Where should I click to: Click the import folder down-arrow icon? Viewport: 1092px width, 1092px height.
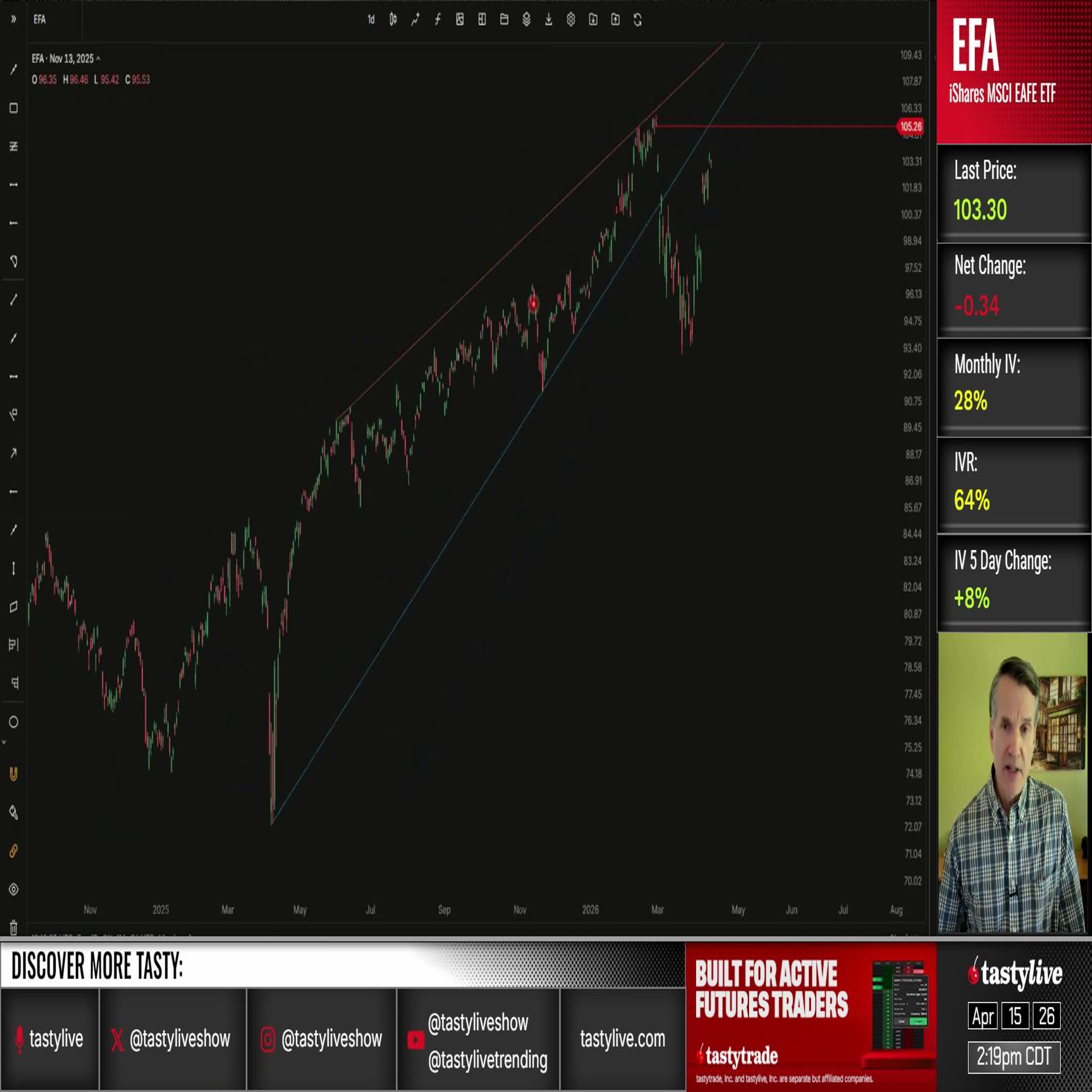pyautogui.click(x=593, y=20)
